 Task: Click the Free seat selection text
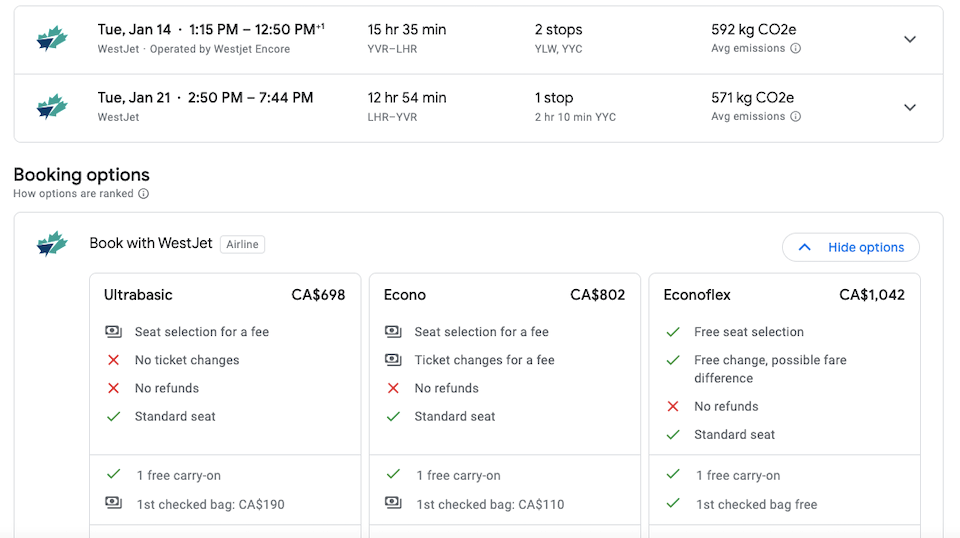[x=749, y=332]
